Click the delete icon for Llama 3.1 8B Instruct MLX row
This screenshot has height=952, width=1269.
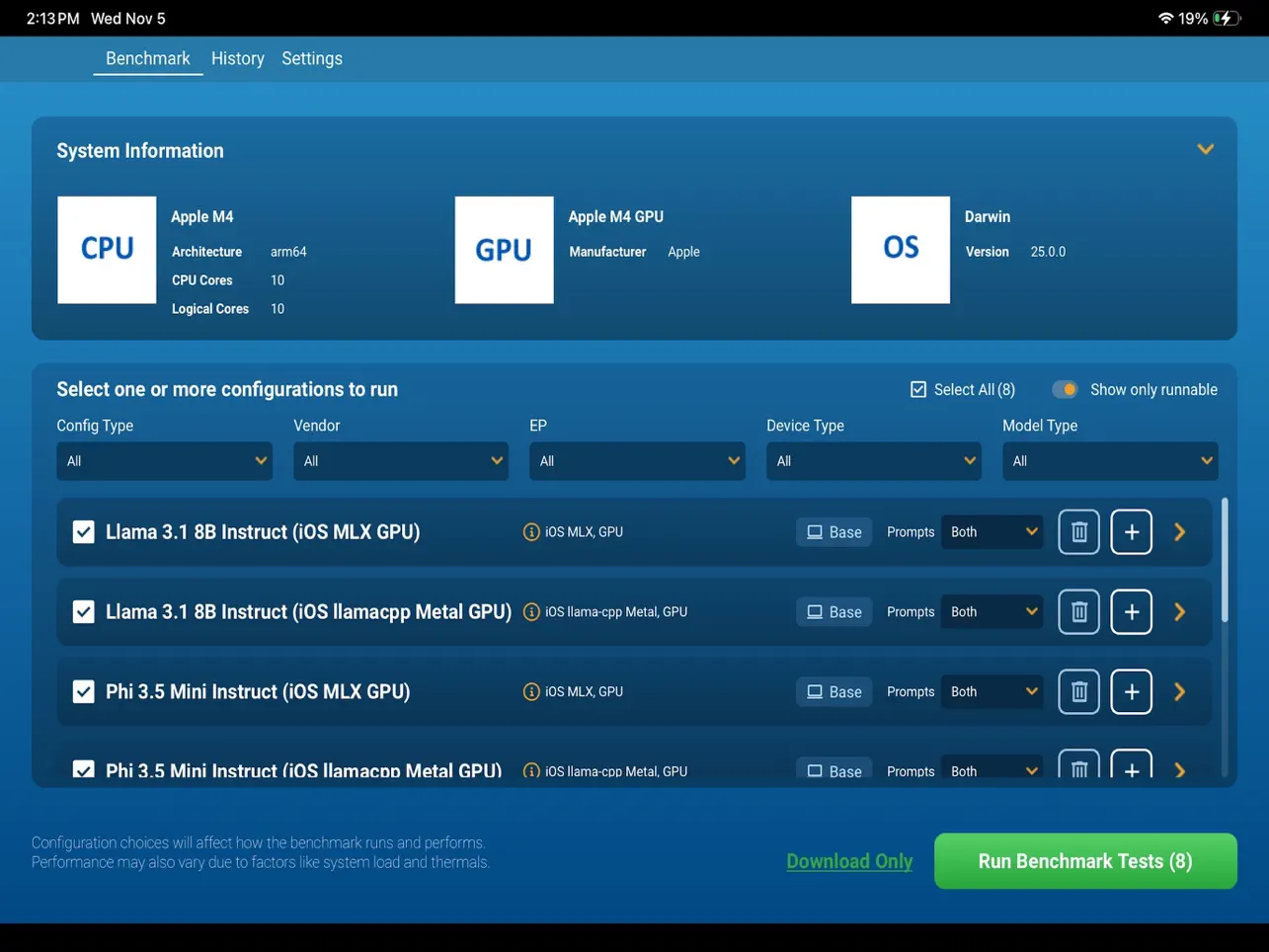(1078, 531)
